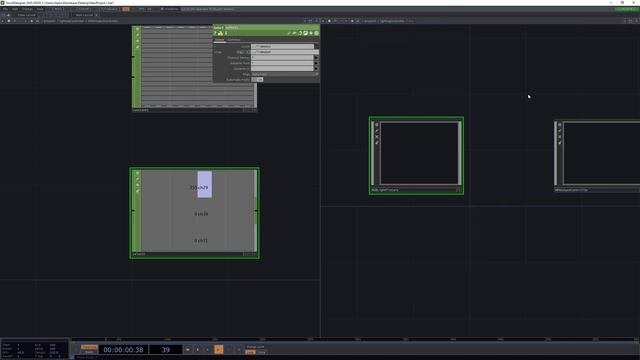This screenshot has height=360, width=640.
Task: Expand the Rename From arrow menu
Action: coord(316,63)
